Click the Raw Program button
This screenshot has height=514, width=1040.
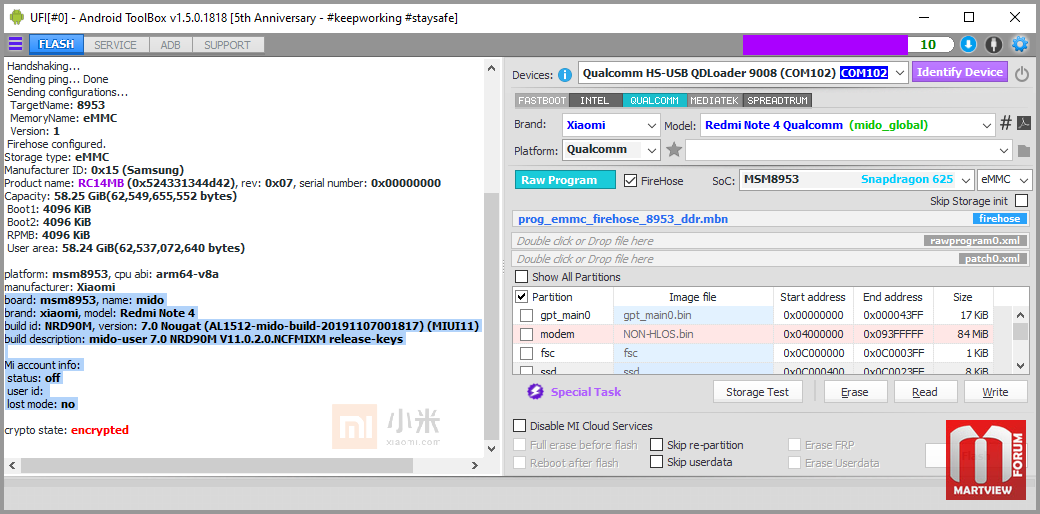point(565,180)
